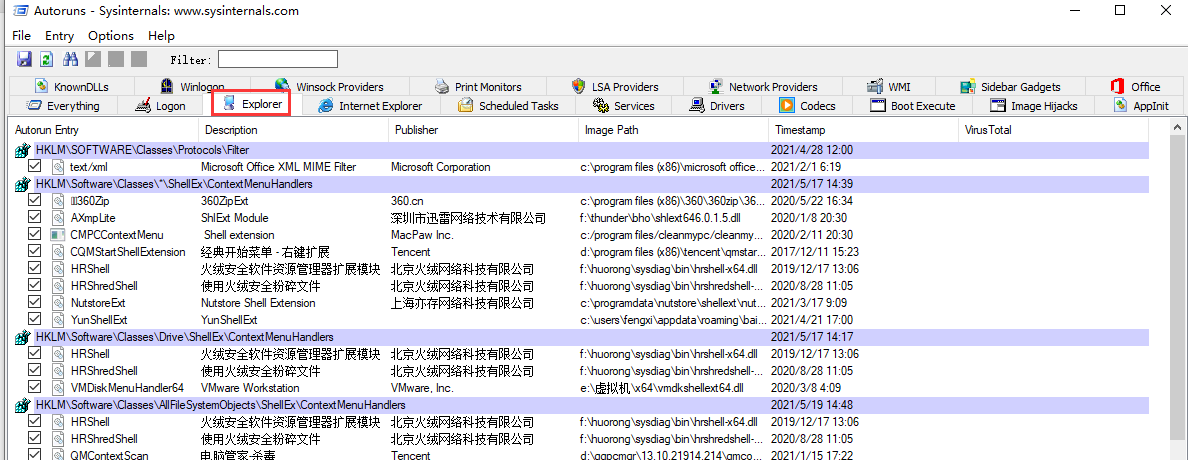Open the Network Providers tab

pyautogui.click(x=763, y=86)
